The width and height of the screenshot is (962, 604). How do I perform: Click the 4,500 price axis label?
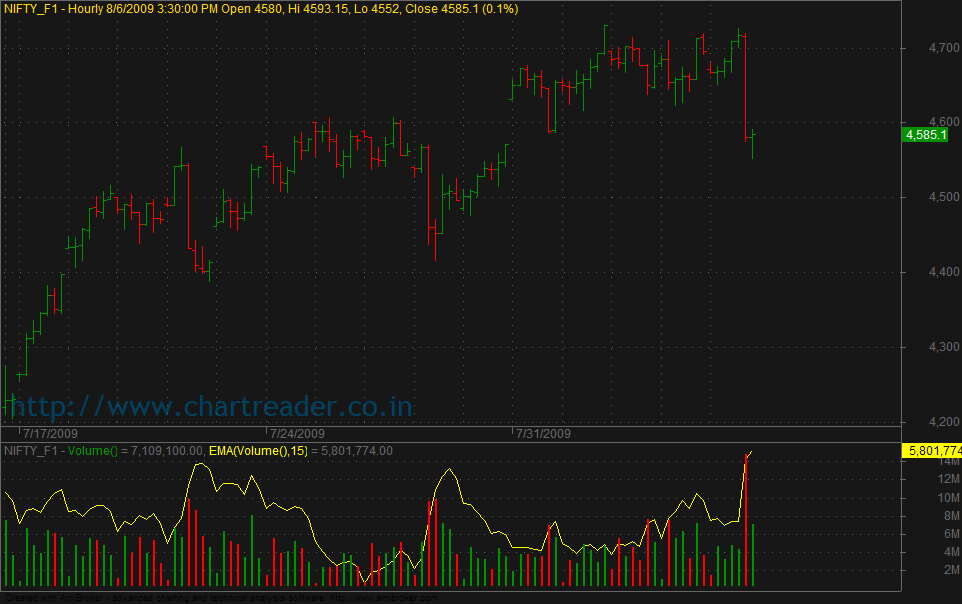pos(916,197)
